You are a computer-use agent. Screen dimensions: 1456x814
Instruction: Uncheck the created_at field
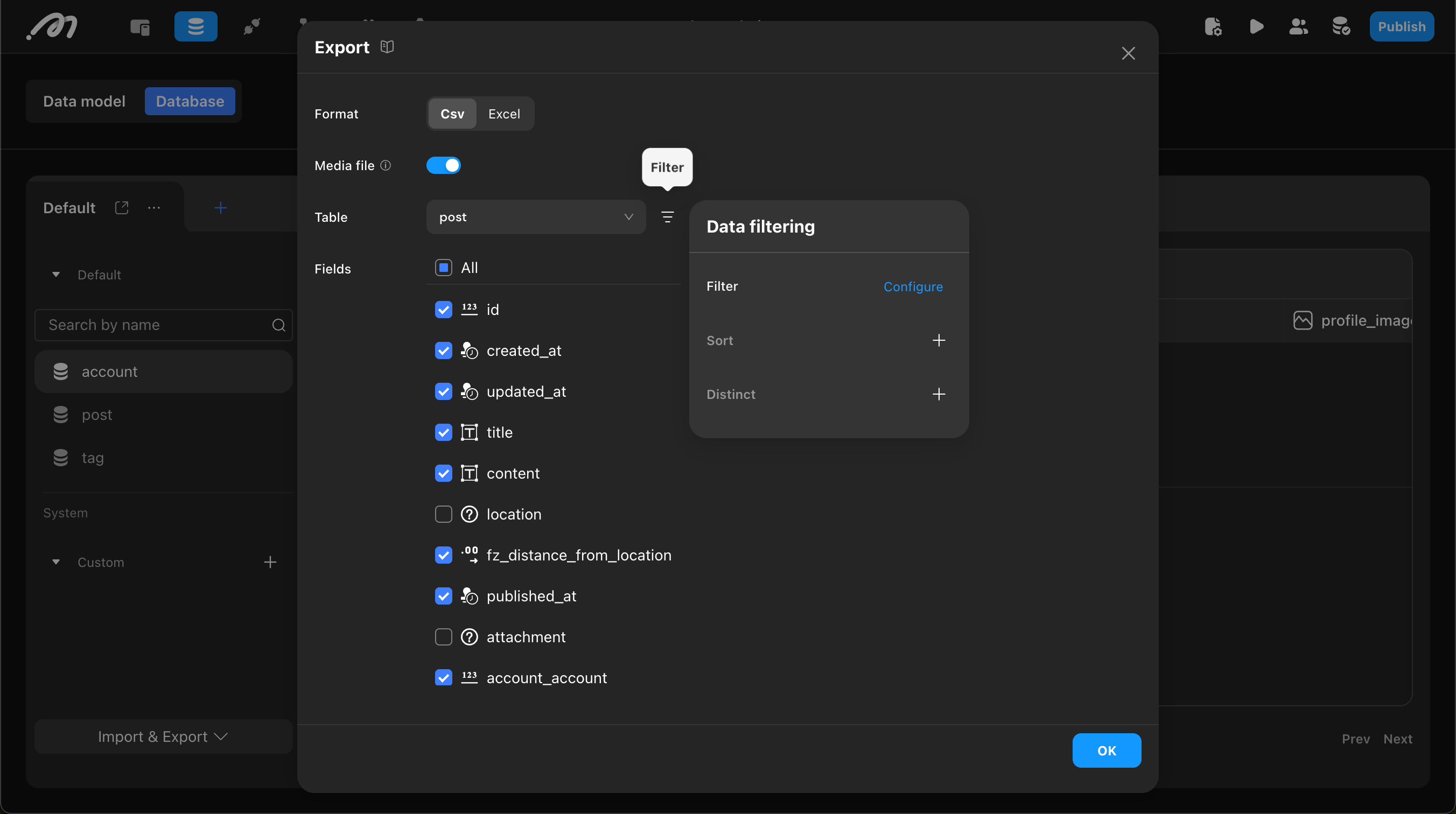point(444,350)
